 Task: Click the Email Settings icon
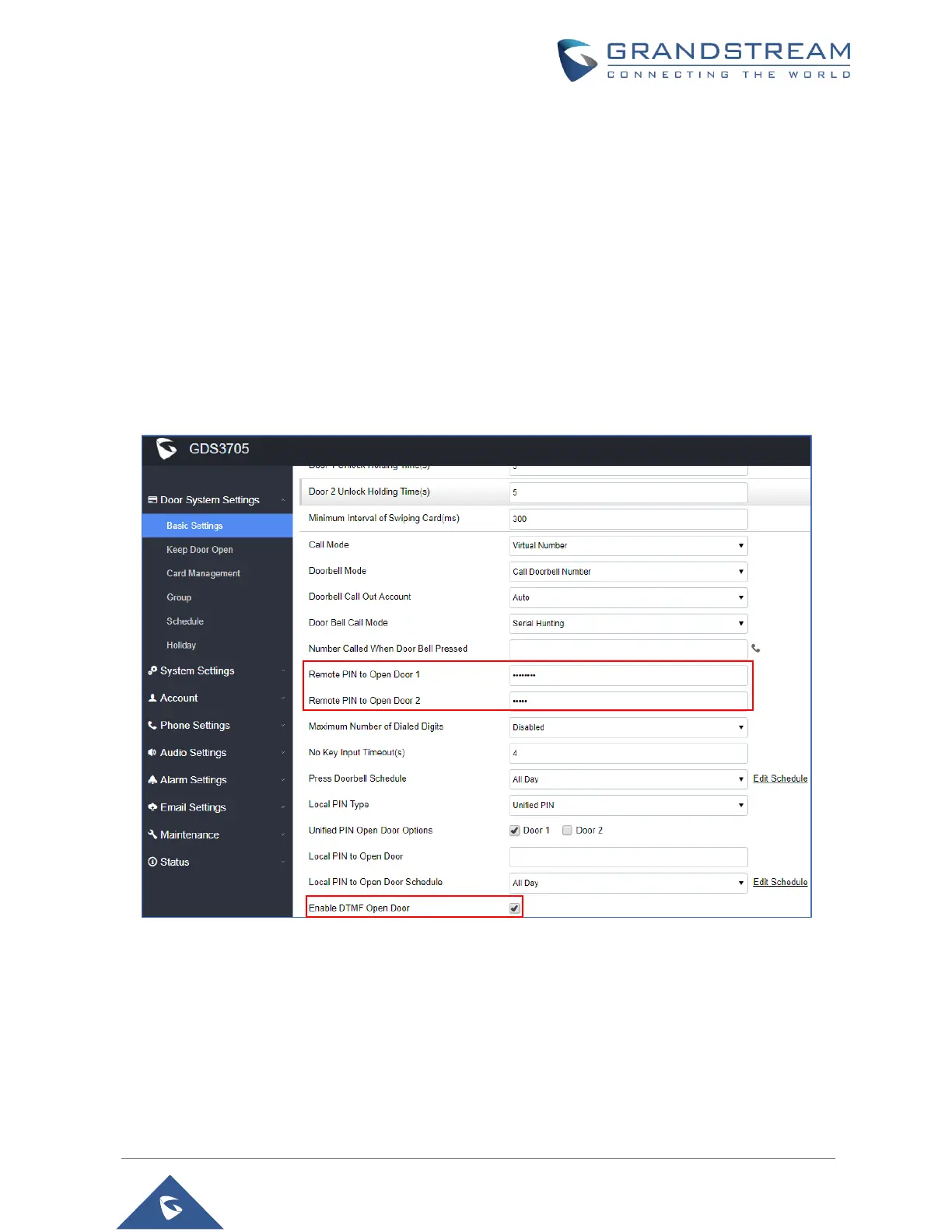152,807
